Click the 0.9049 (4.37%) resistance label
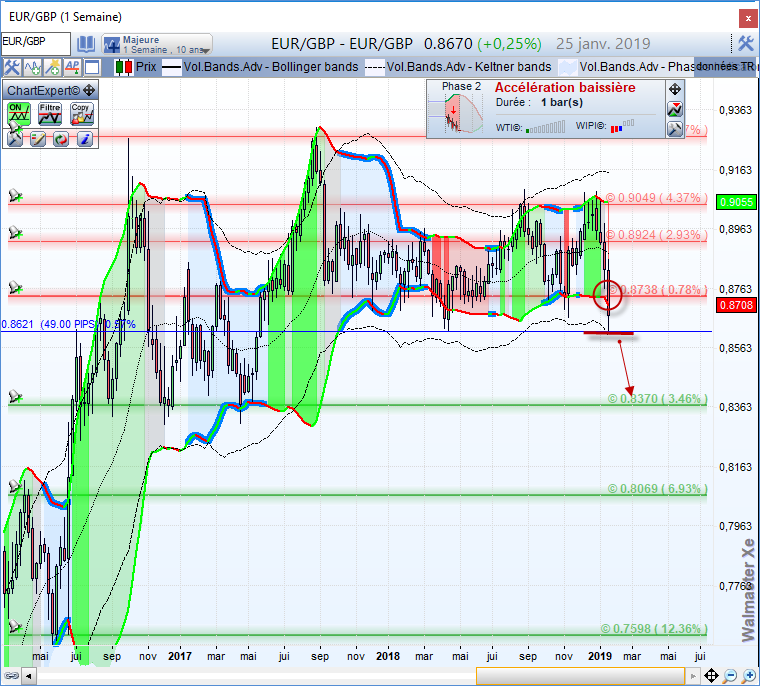This screenshot has width=760, height=686. click(x=656, y=198)
